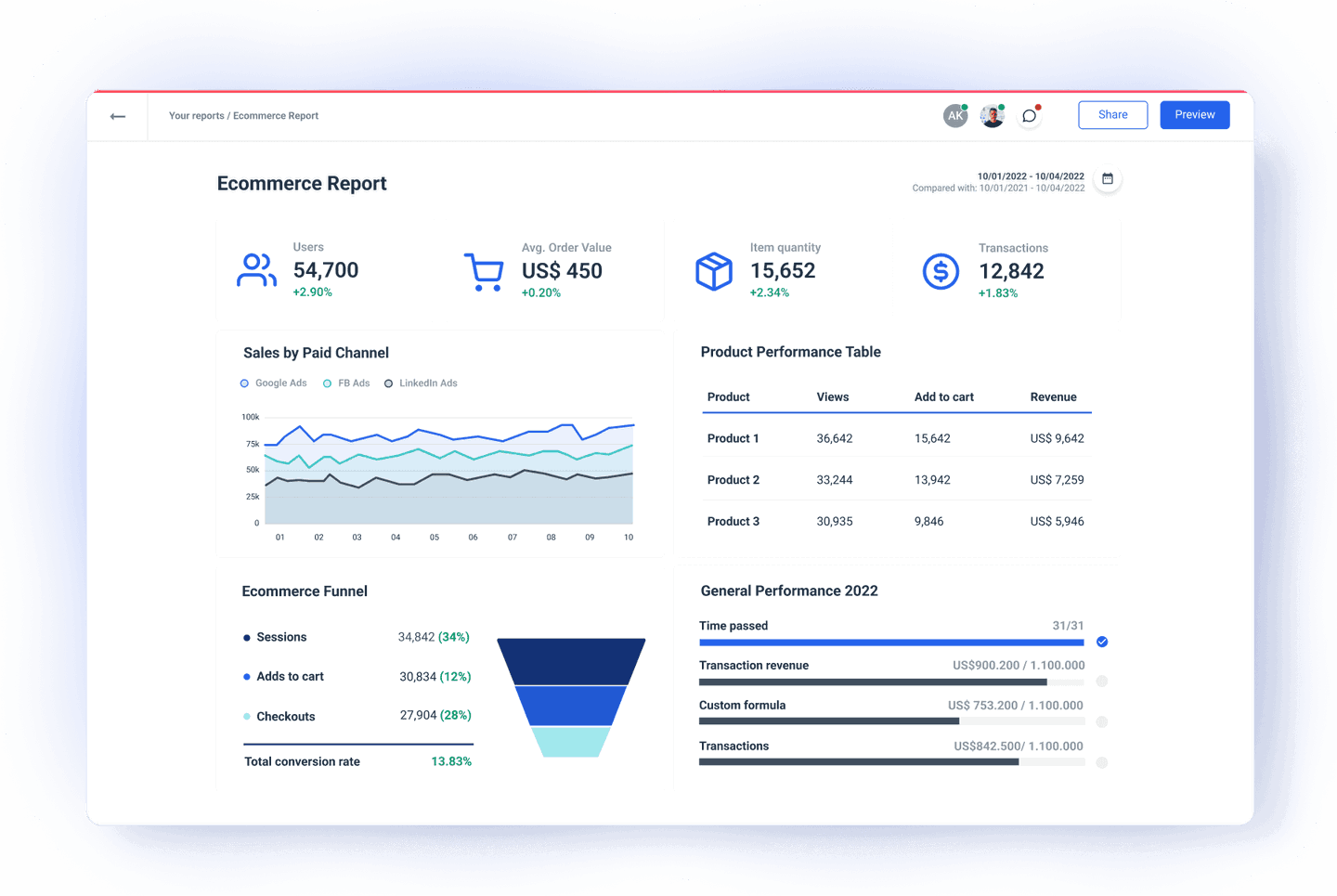The image size is (1337, 896).
Task: Click the Preview button
Action: pos(1194,114)
